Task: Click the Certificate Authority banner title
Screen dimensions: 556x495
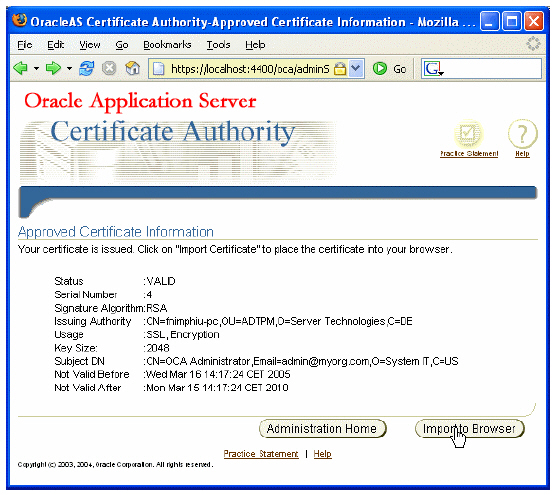Action: (x=173, y=132)
